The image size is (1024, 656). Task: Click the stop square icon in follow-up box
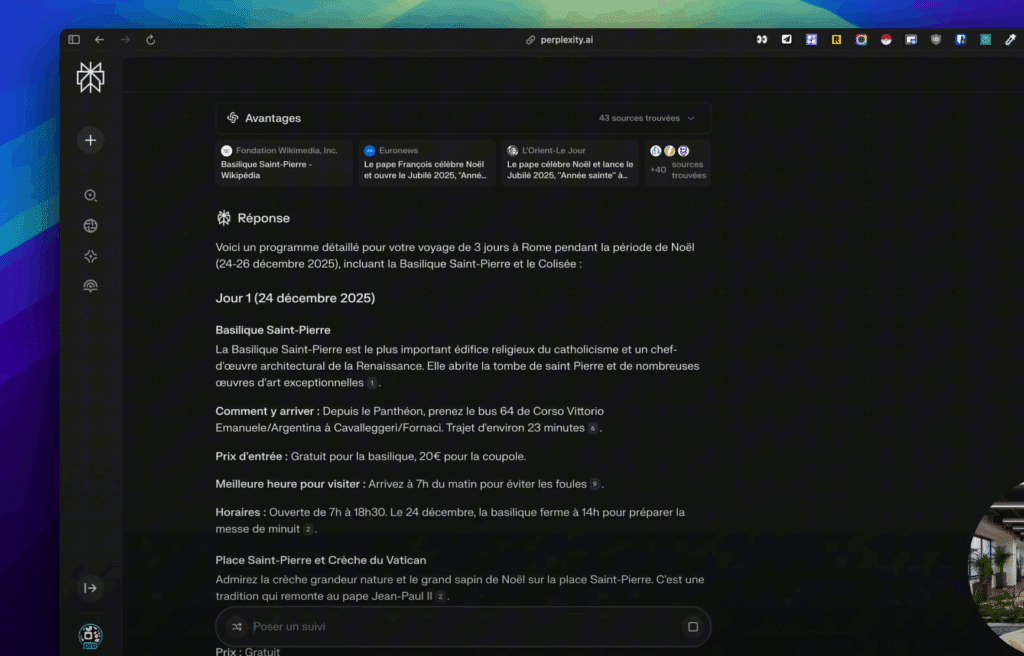(x=692, y=627)
